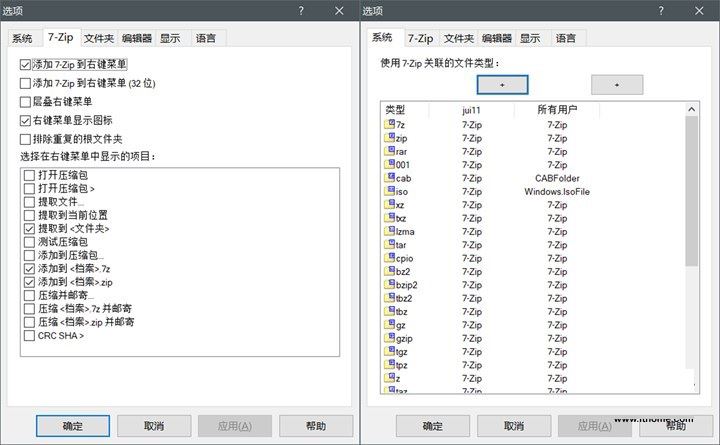Click the bz2 file type icon
Screen dimensions: 720x445
point(389,270)
